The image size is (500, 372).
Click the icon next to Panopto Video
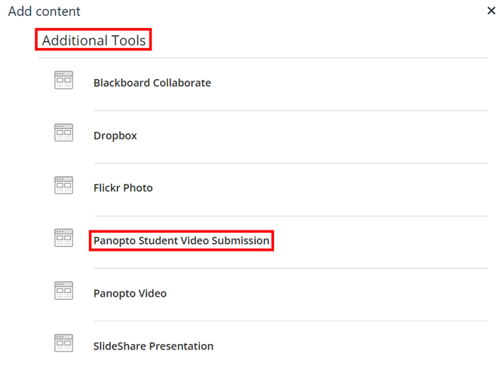pos(64,290)
